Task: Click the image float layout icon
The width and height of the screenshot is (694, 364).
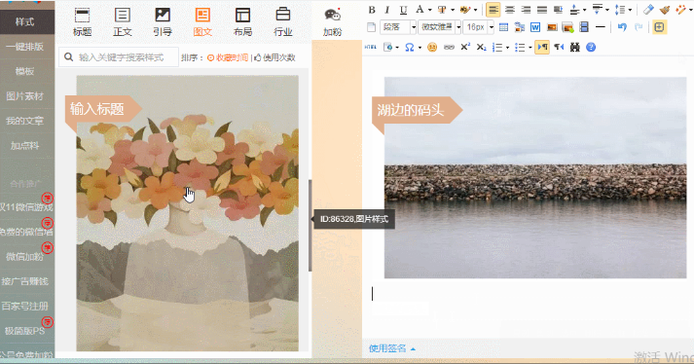Action: (x=519, y=27)
